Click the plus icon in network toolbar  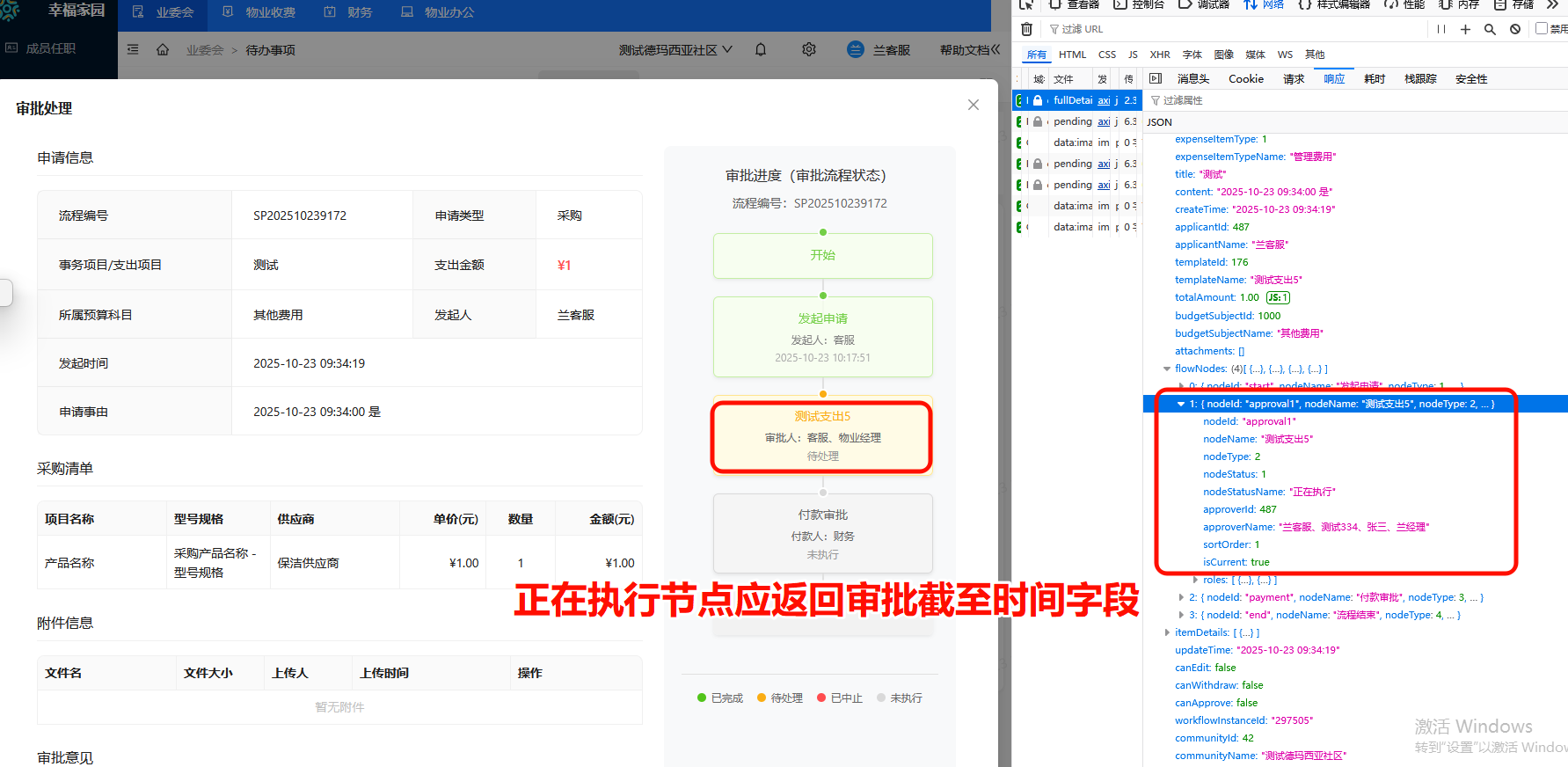coord(1465,29)
